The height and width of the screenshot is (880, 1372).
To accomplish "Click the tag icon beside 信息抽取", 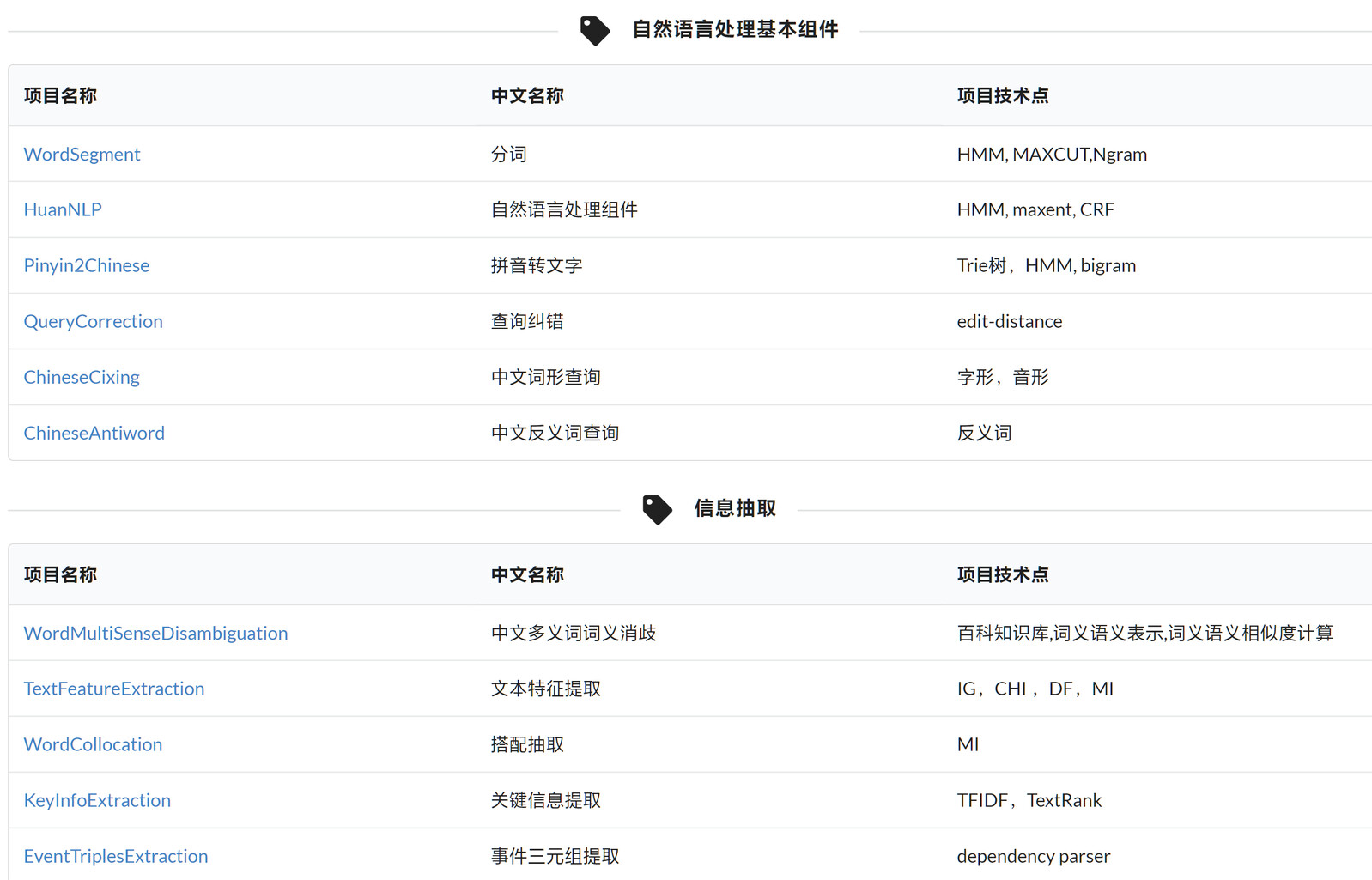I will click(x=657, y=509).
